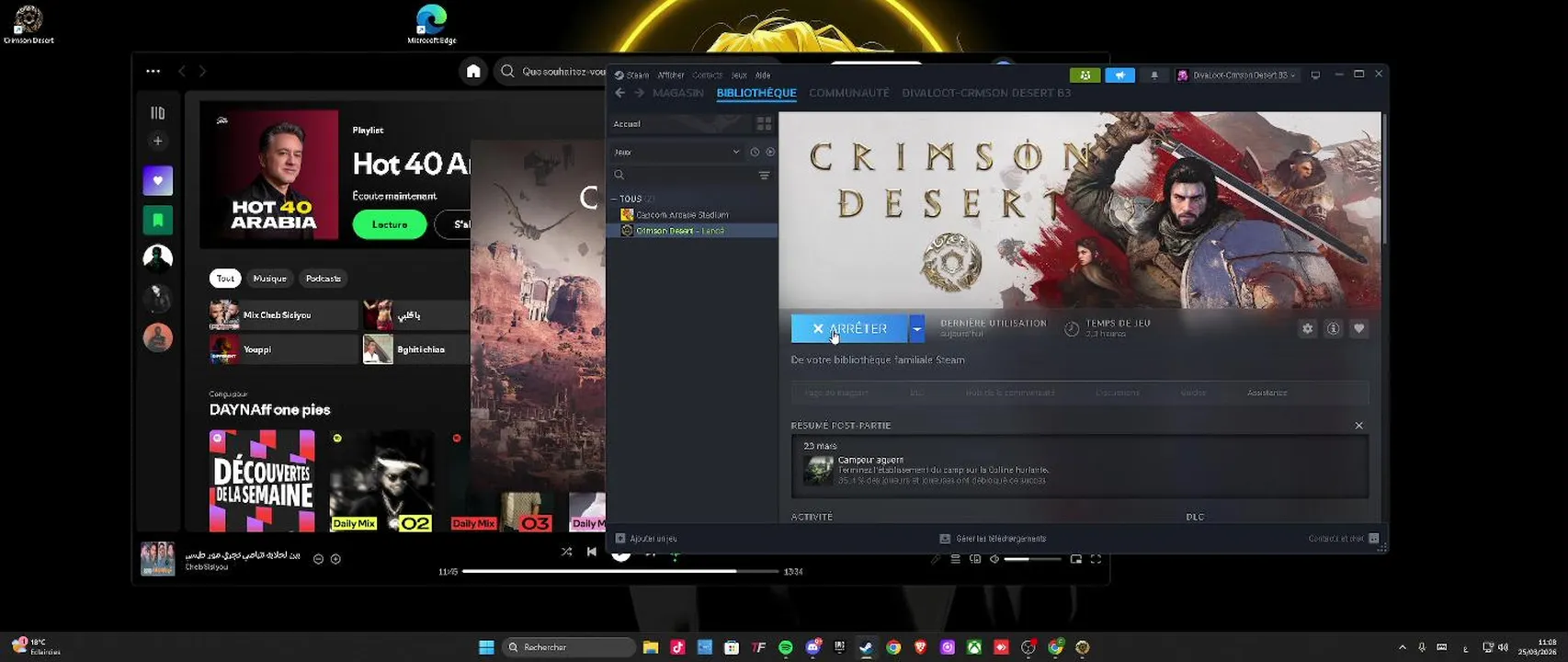The width and height of the screenshot is (1568, 662).
Task: Open Spotify connect-to-device icon
Action: 975,559
